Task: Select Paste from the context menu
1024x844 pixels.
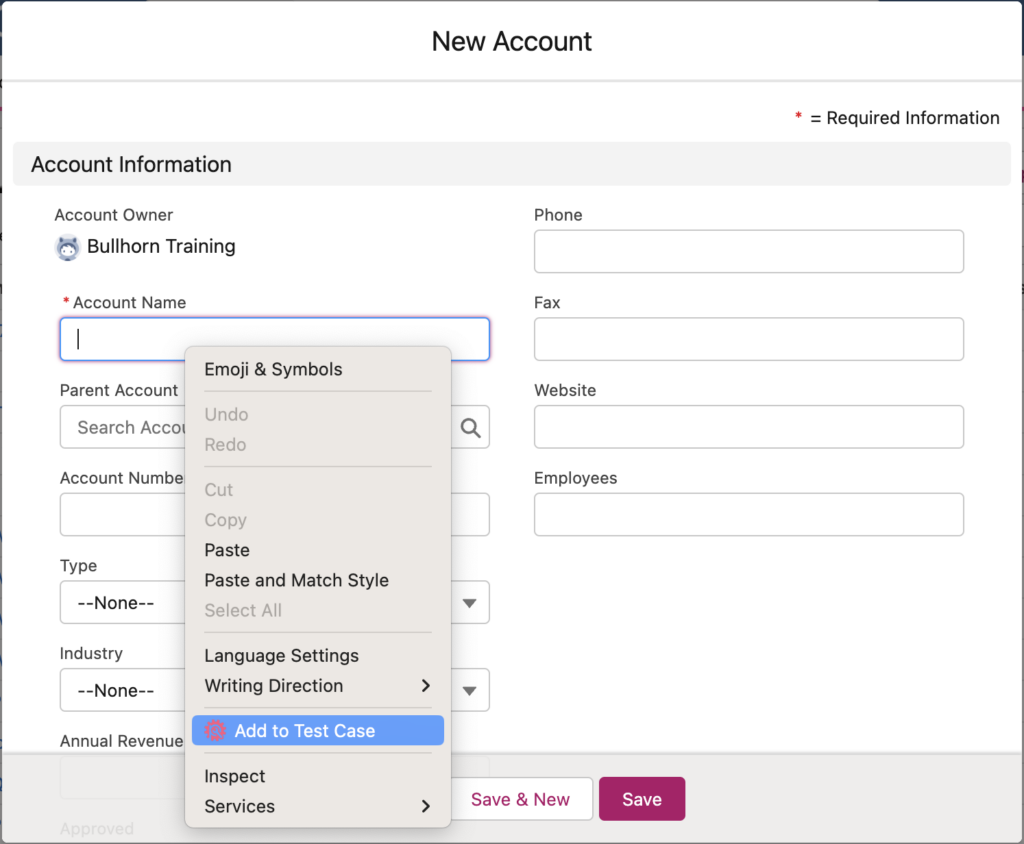Action: 226,550
